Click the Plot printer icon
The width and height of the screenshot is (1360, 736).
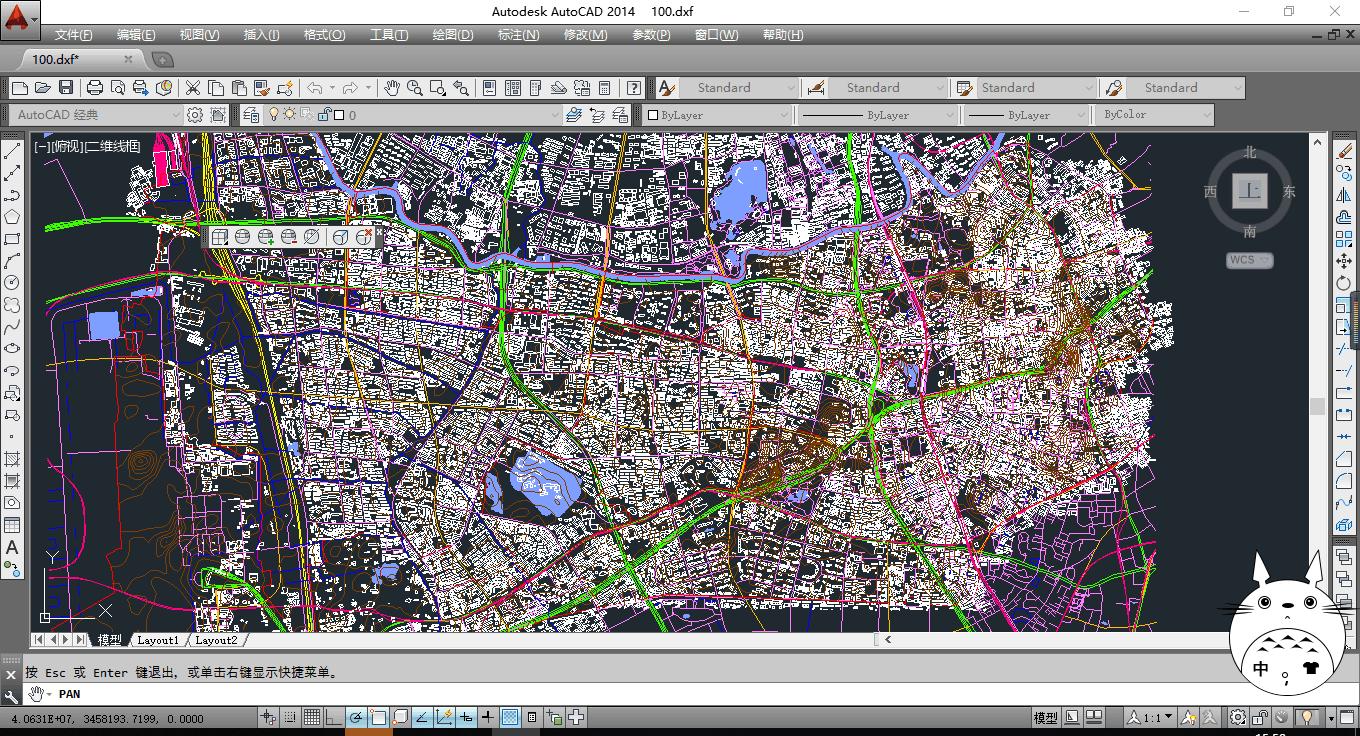[x=95, y=88]
